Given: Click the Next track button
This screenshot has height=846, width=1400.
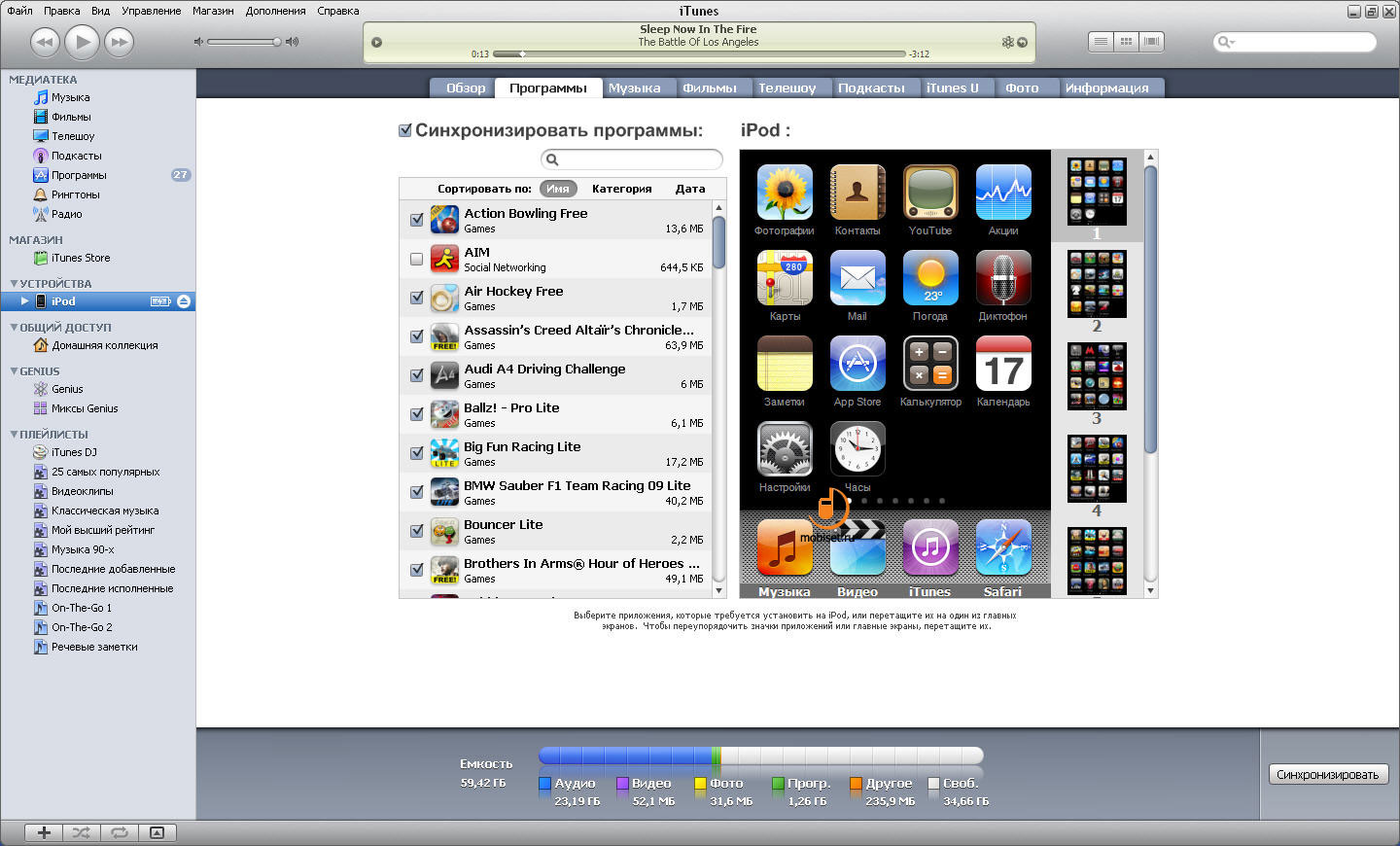Looking at the screenshot, I should click(119, 42).
